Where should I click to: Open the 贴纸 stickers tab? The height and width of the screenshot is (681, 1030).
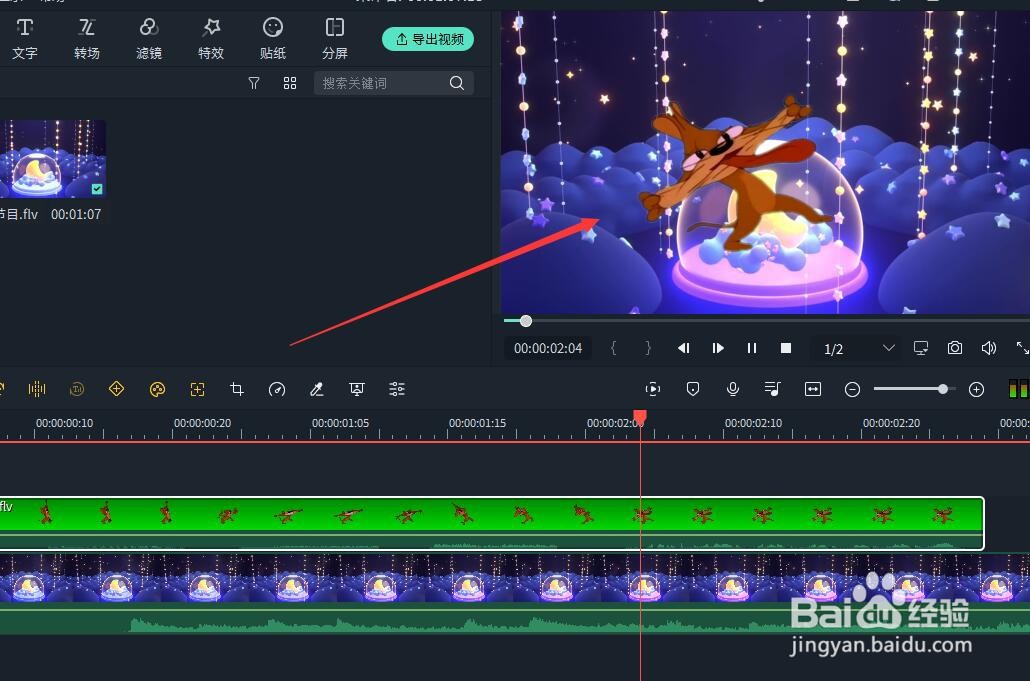click(x=273, y=39)
